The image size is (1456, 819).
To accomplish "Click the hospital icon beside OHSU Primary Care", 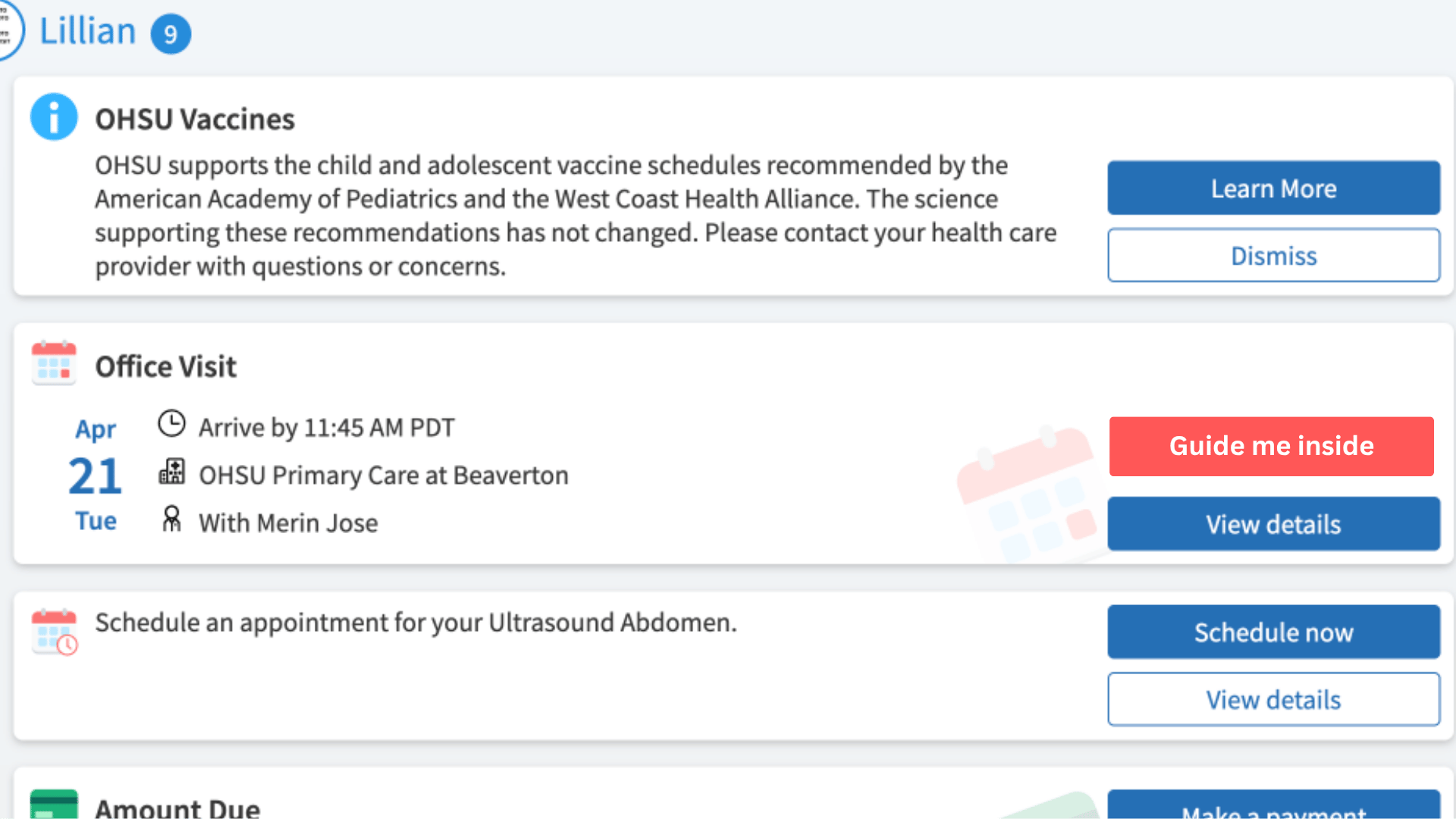I will (x=171, y=472).
